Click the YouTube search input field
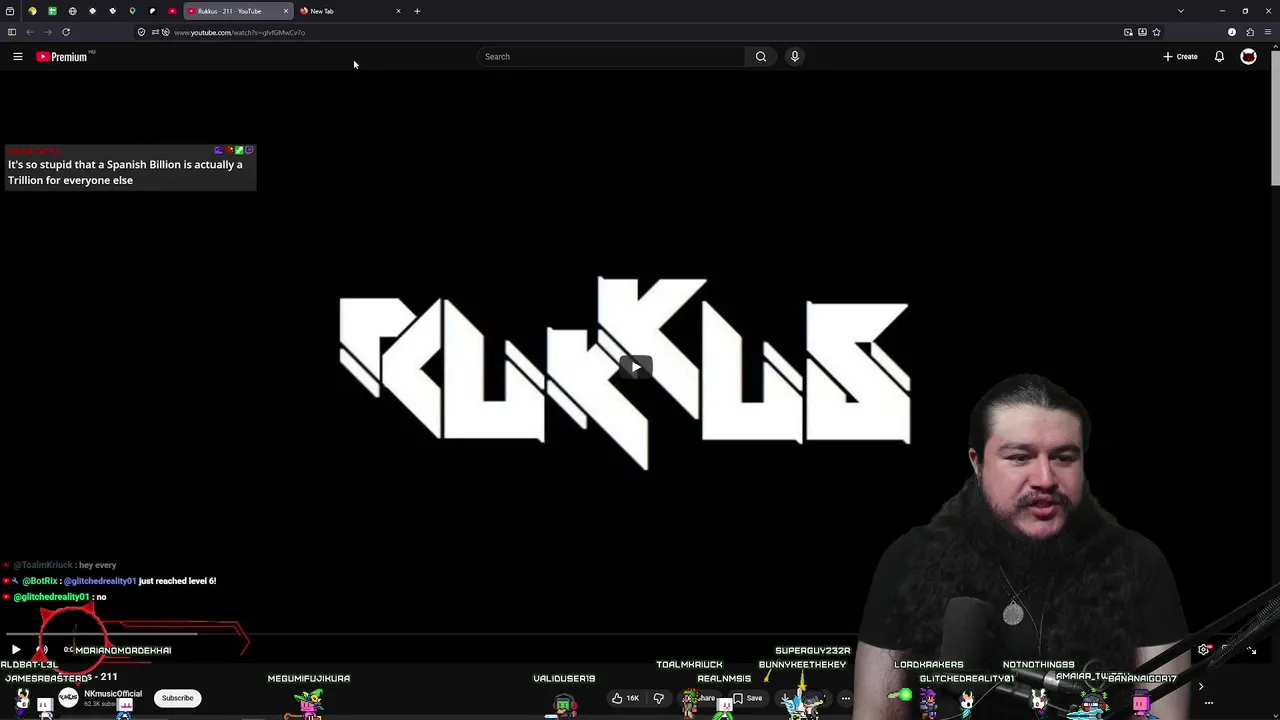The image size is (1280, 720). [611, 57]
